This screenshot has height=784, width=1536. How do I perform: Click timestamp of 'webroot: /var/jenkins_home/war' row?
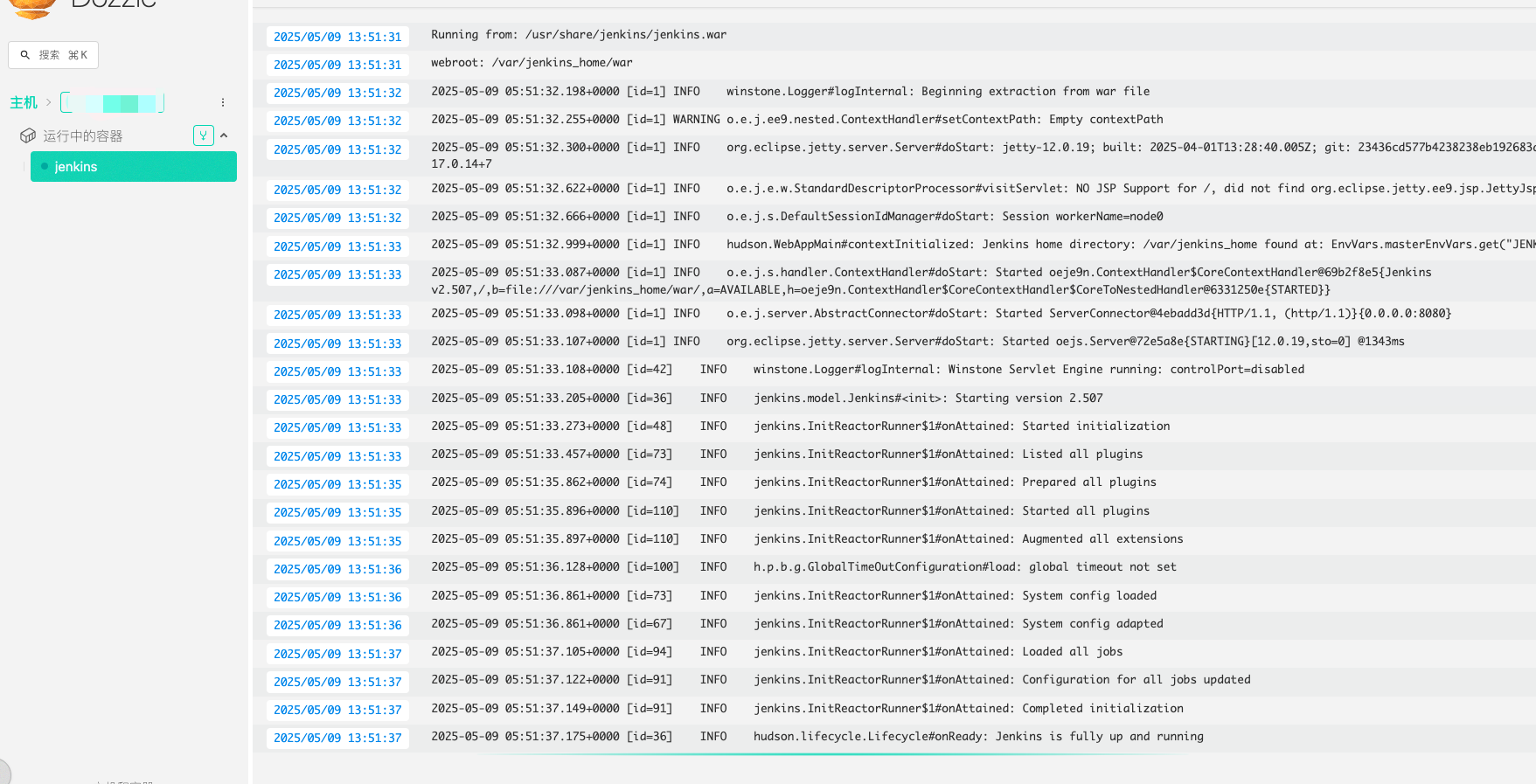pyautogui.click(x=337, y=65)
